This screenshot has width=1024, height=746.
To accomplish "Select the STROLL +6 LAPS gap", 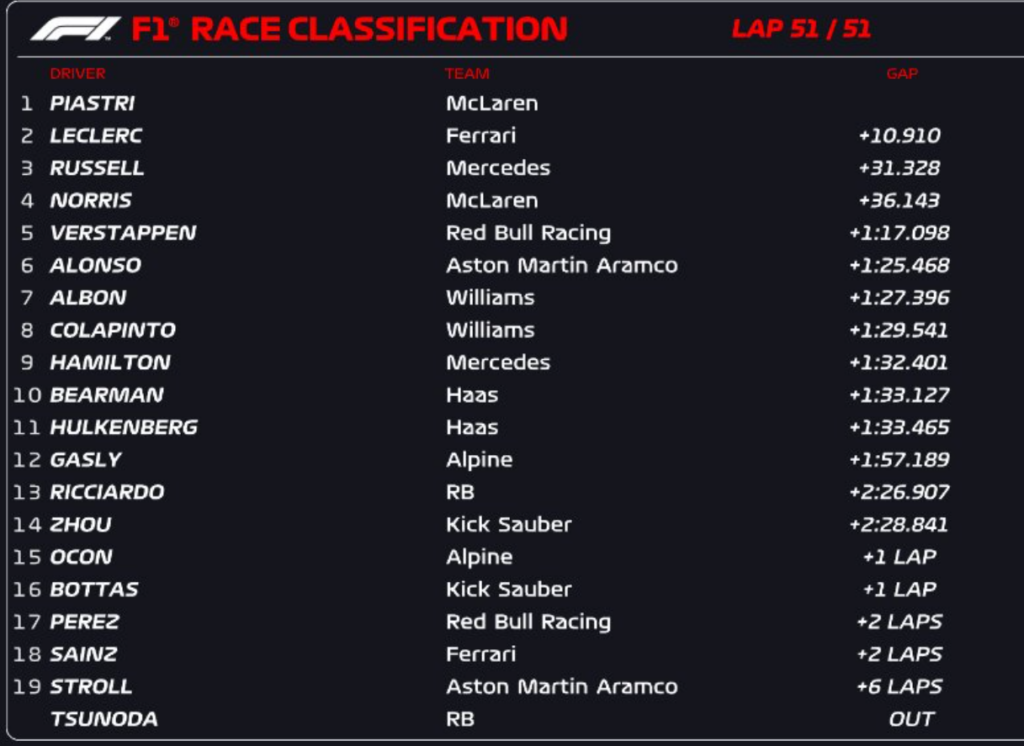I will click(x=899, y=687).
